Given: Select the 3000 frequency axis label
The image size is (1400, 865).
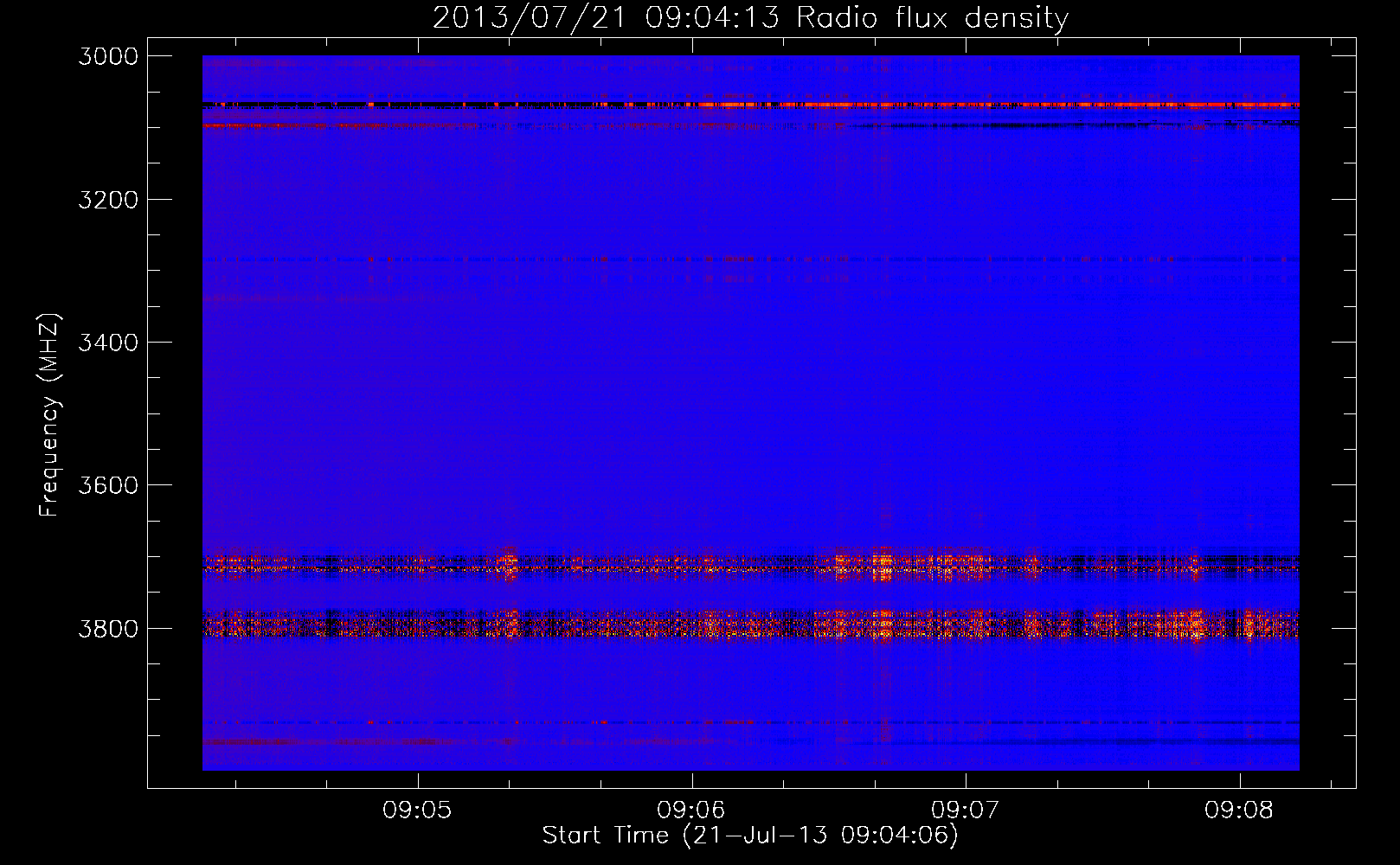Looking at the screenshot, I should [108, 56].
